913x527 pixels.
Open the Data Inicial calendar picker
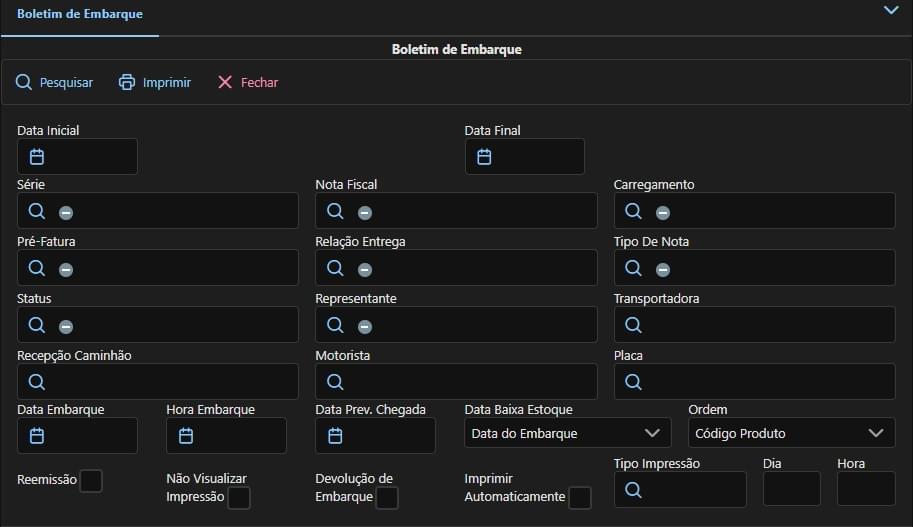37,156
